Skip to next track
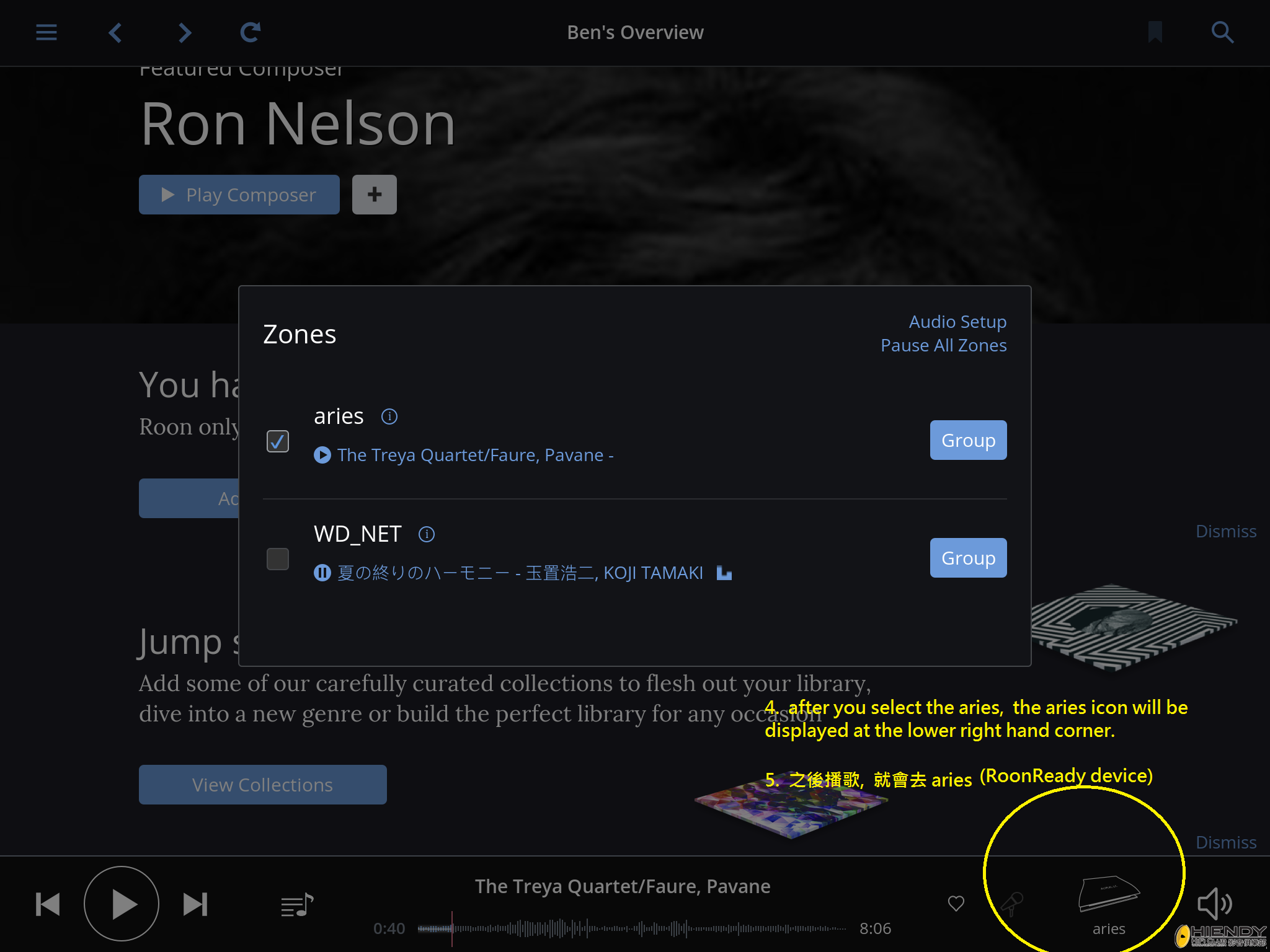 [x=195, y=904]
